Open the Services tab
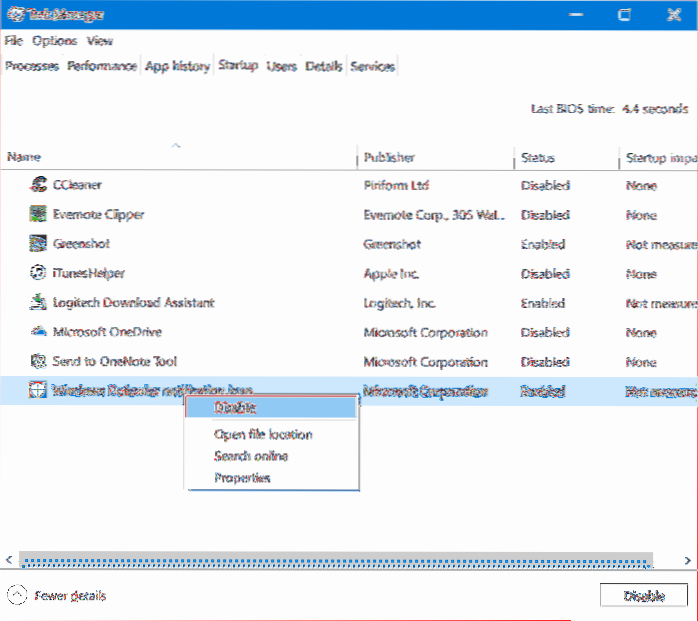 tap(373, 66)
